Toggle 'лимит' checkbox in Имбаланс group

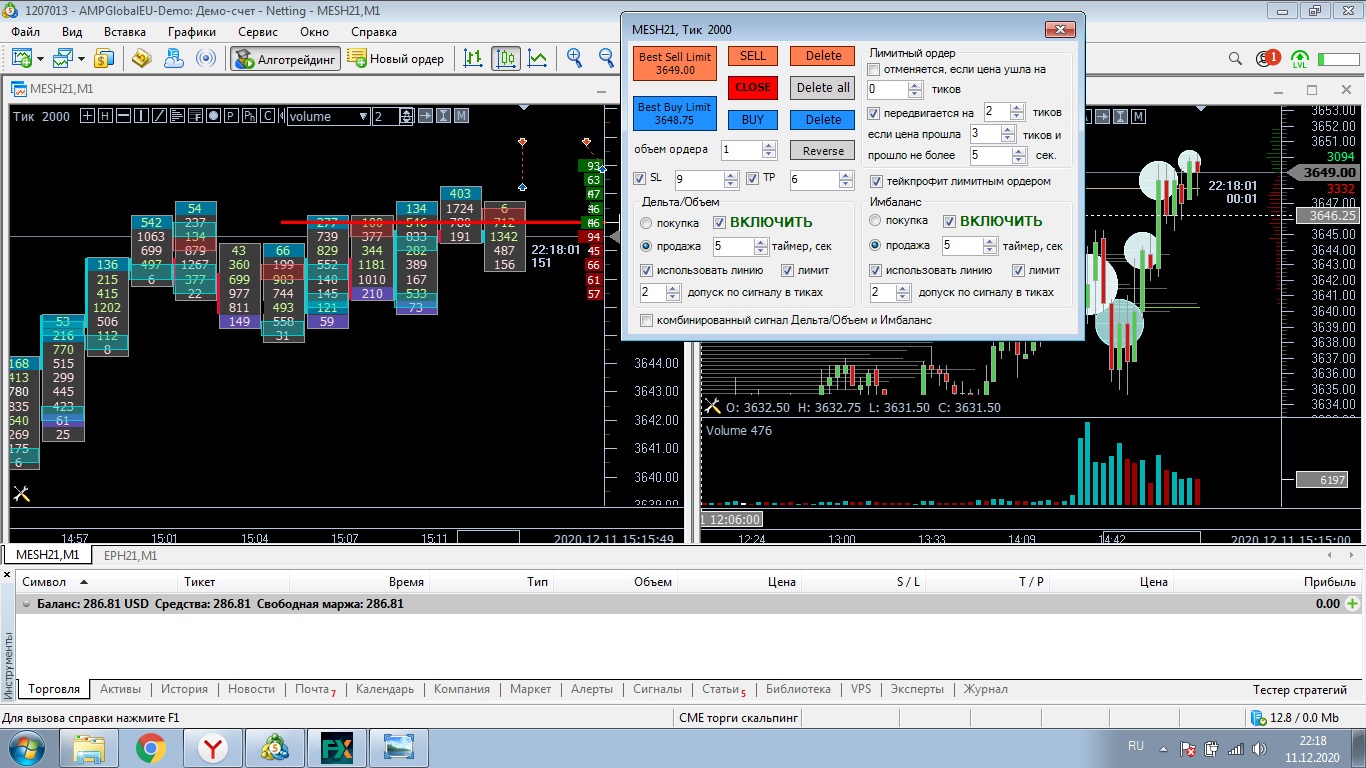pos(1019,270)
